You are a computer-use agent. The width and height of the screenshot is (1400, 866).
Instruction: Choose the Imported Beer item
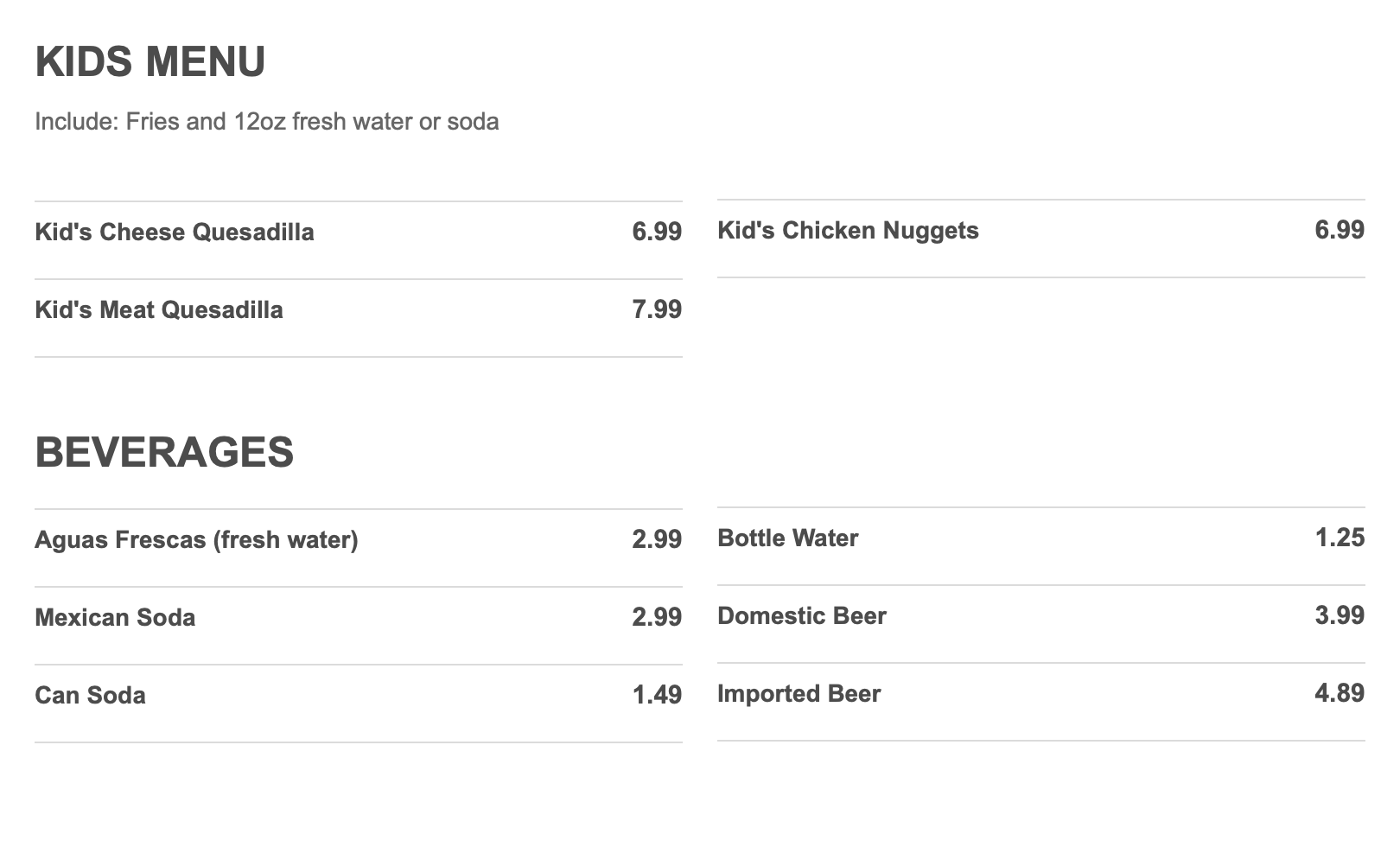coord(799,694)
